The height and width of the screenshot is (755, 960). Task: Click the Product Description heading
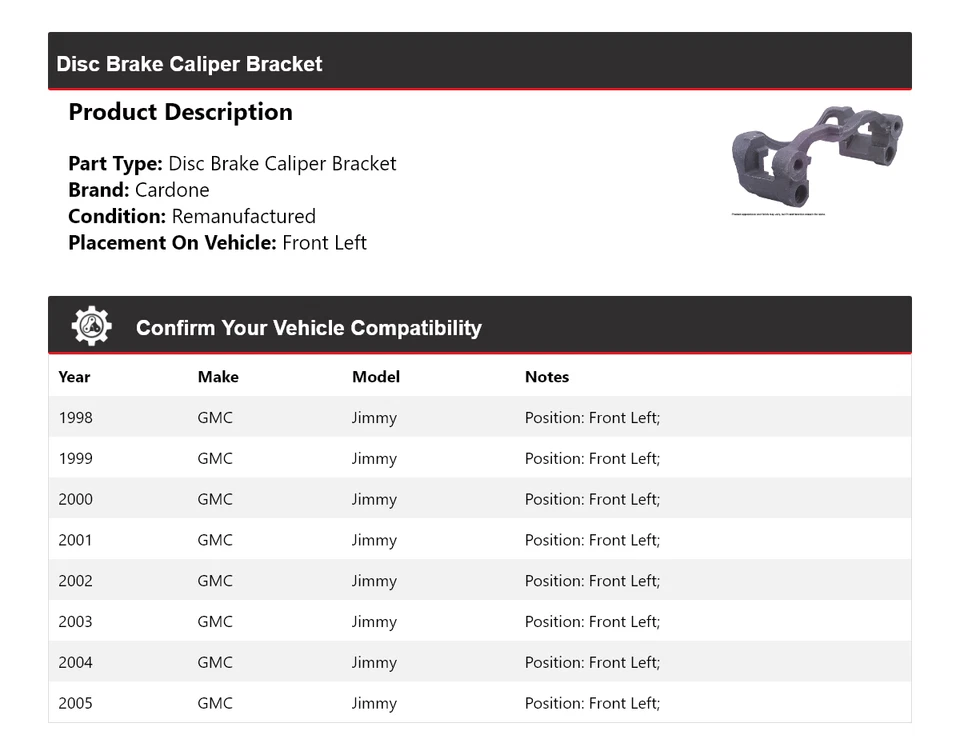(x=180, y=112)
